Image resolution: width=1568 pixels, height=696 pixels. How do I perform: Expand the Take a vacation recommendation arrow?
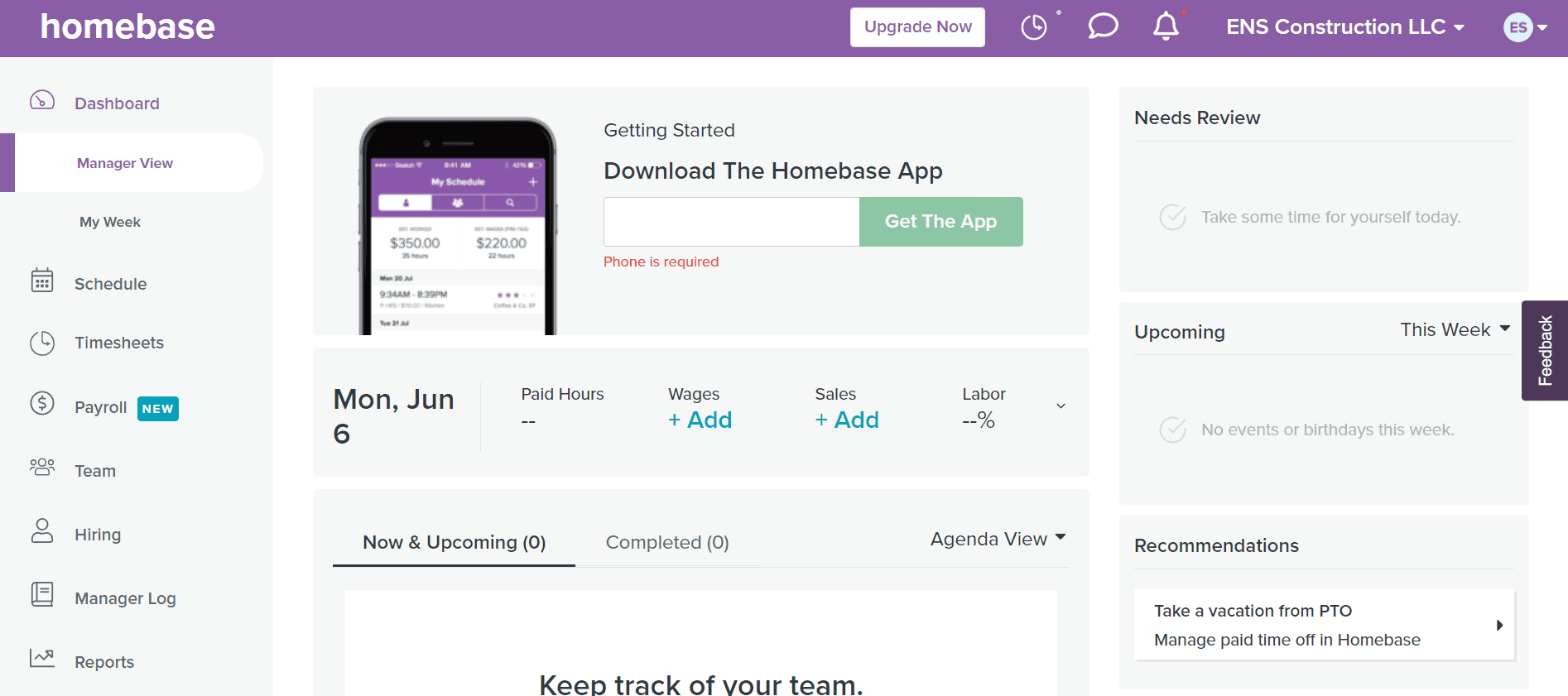1499,625
